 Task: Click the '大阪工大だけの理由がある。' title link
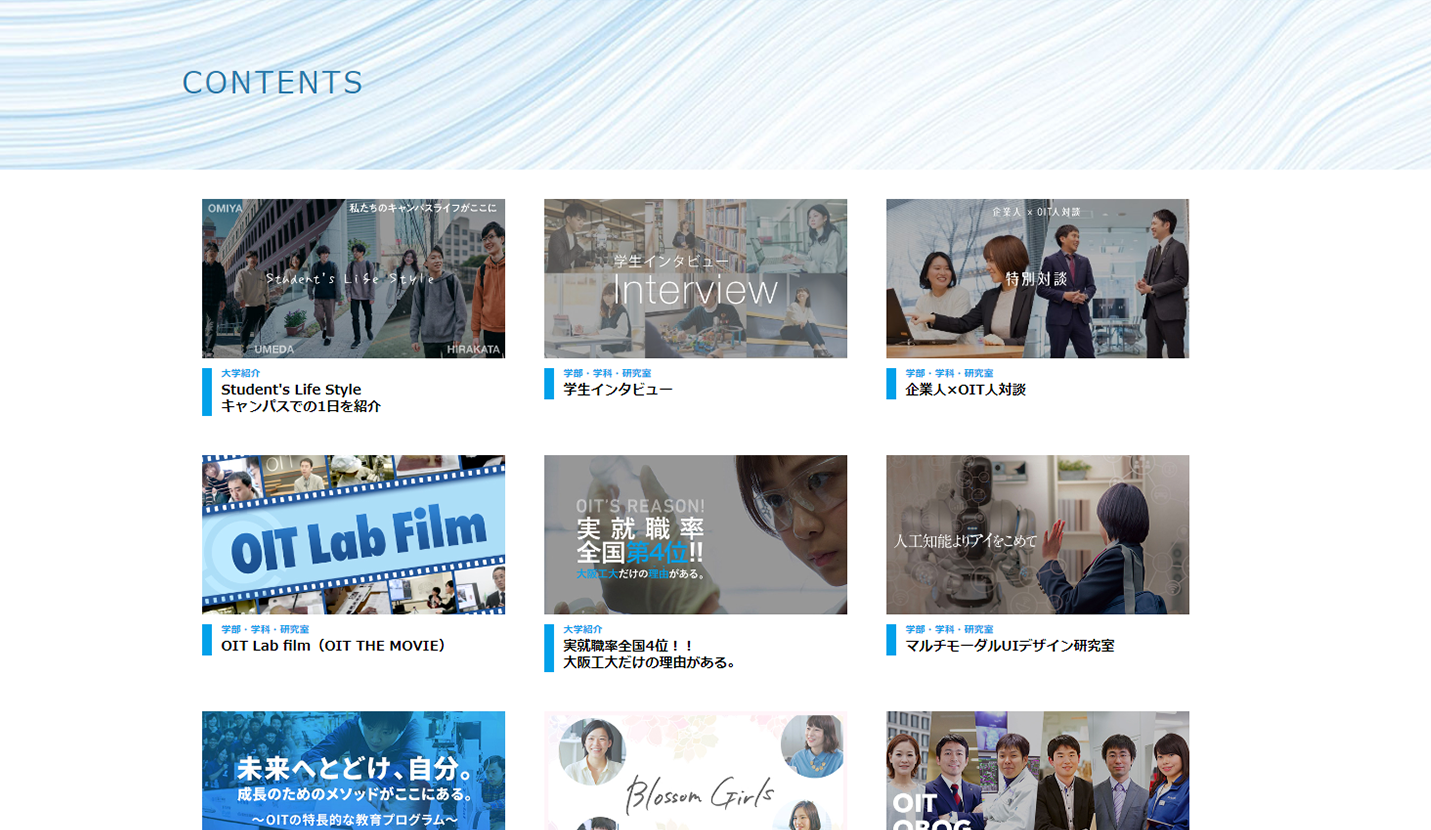[x=649, y=662]
